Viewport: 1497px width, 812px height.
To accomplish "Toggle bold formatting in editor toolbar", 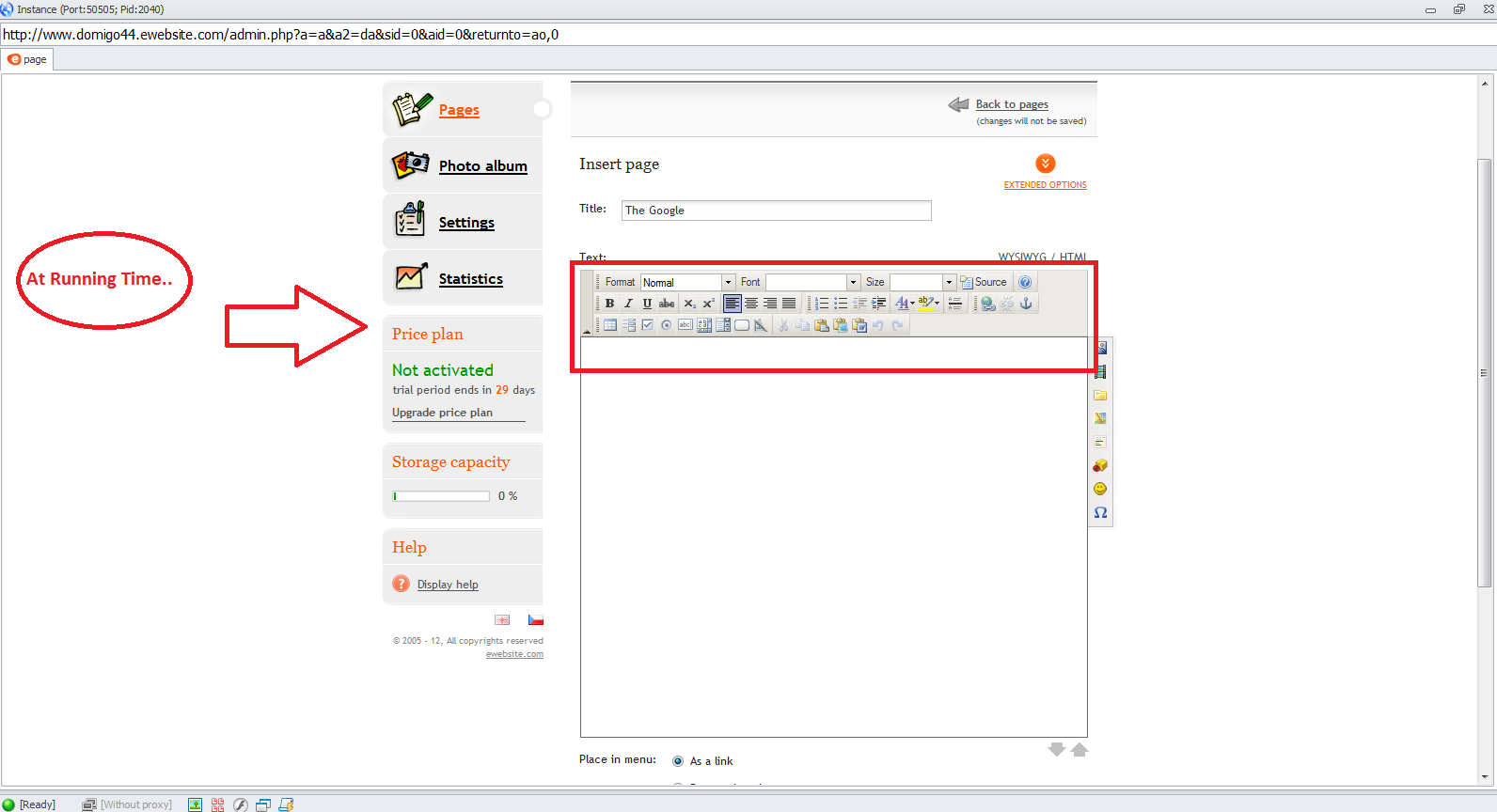I will click(609, 304).
